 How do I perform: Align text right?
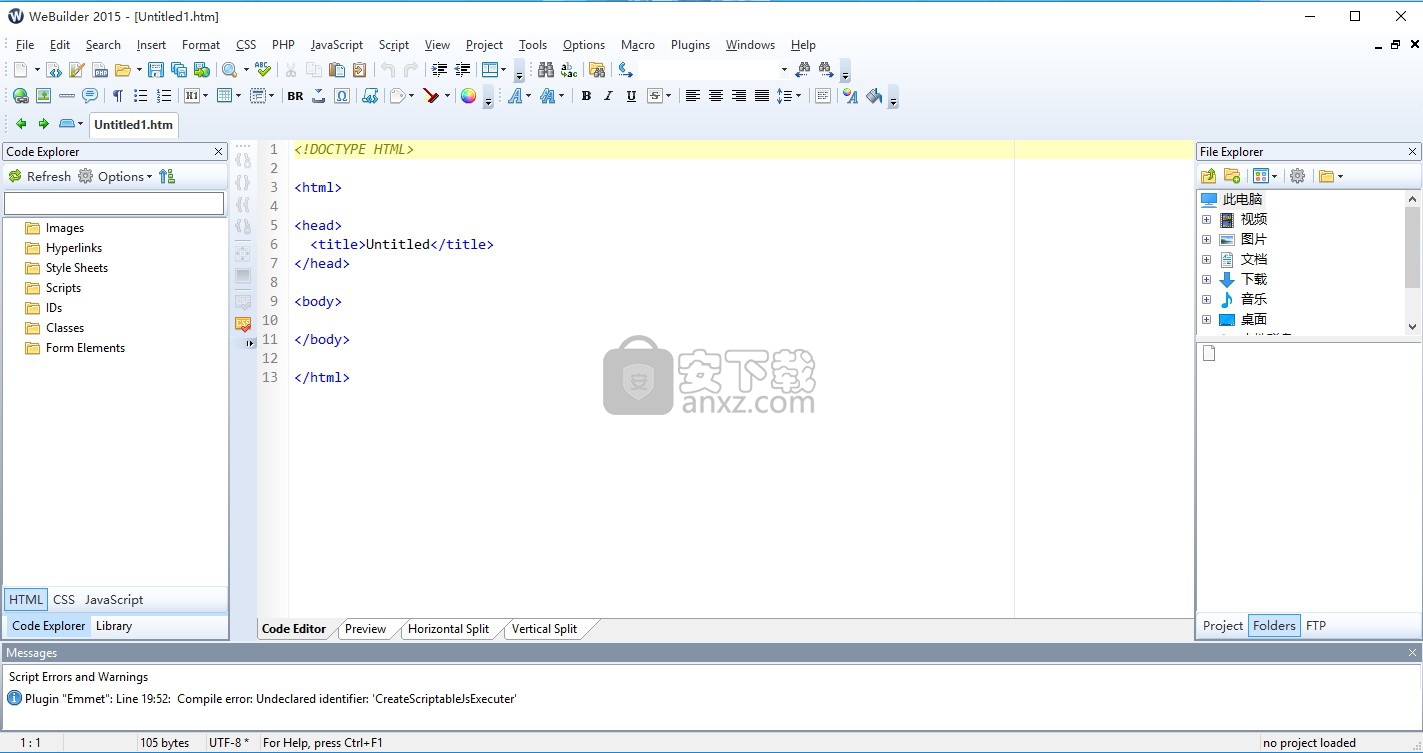click(x=739, y=96)
